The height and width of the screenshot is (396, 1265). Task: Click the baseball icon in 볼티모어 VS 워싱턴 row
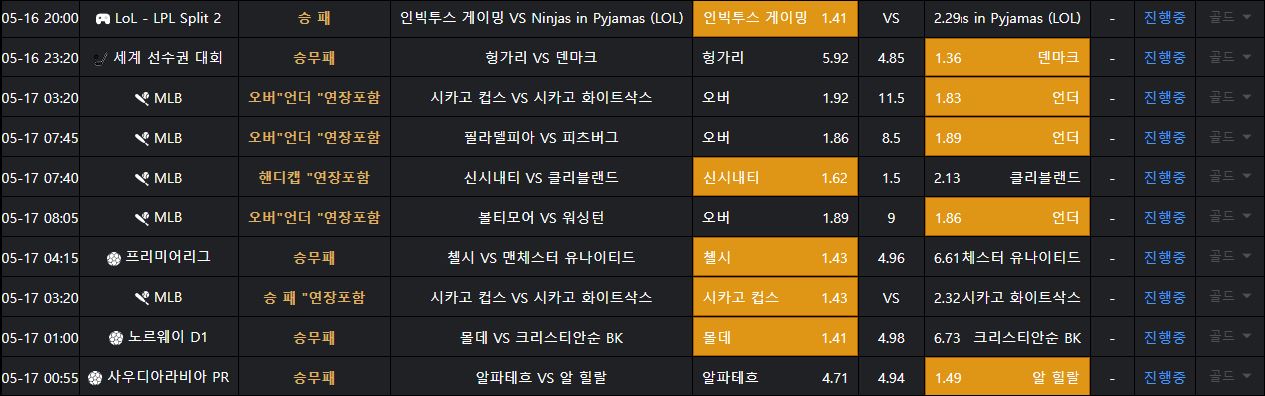coord(142,217)
